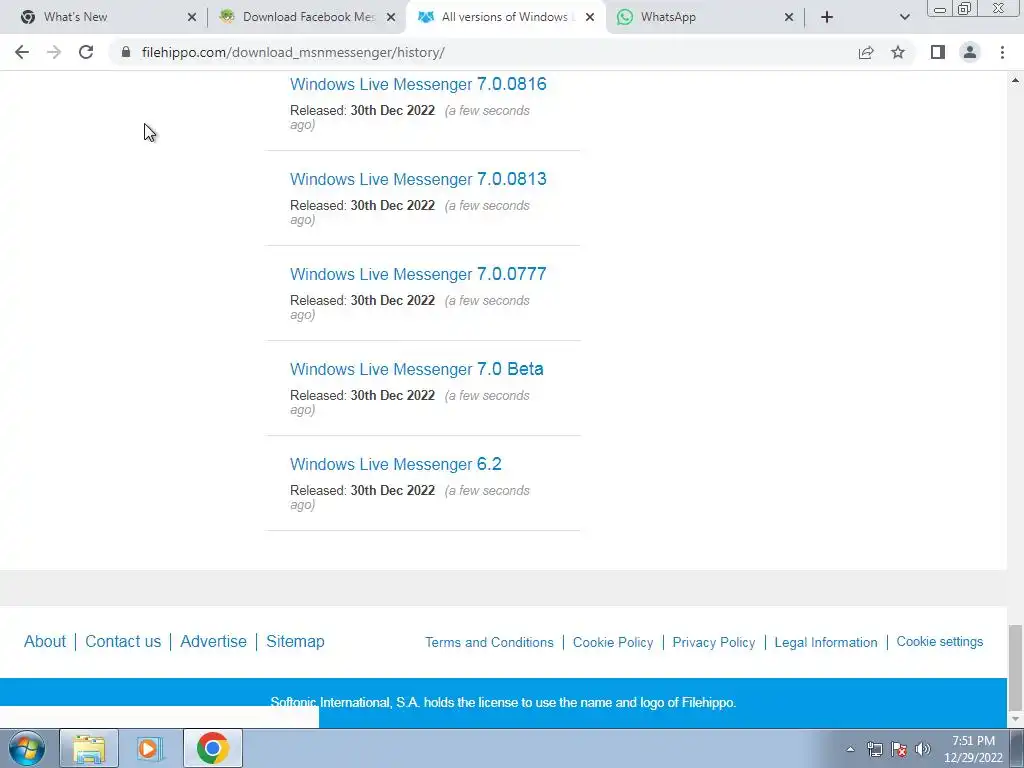Open the About footer link
1024x768 pixels.
pos(45,641)
